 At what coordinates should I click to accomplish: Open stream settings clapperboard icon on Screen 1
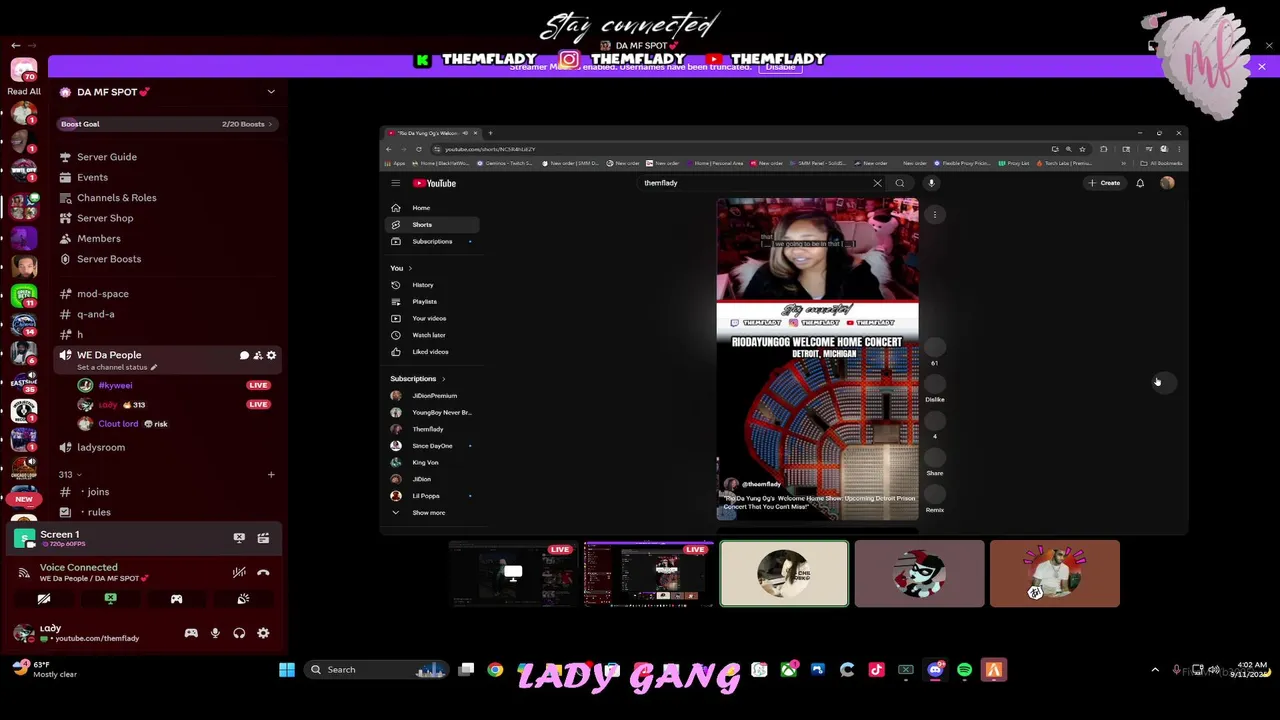tap(263, 538)
